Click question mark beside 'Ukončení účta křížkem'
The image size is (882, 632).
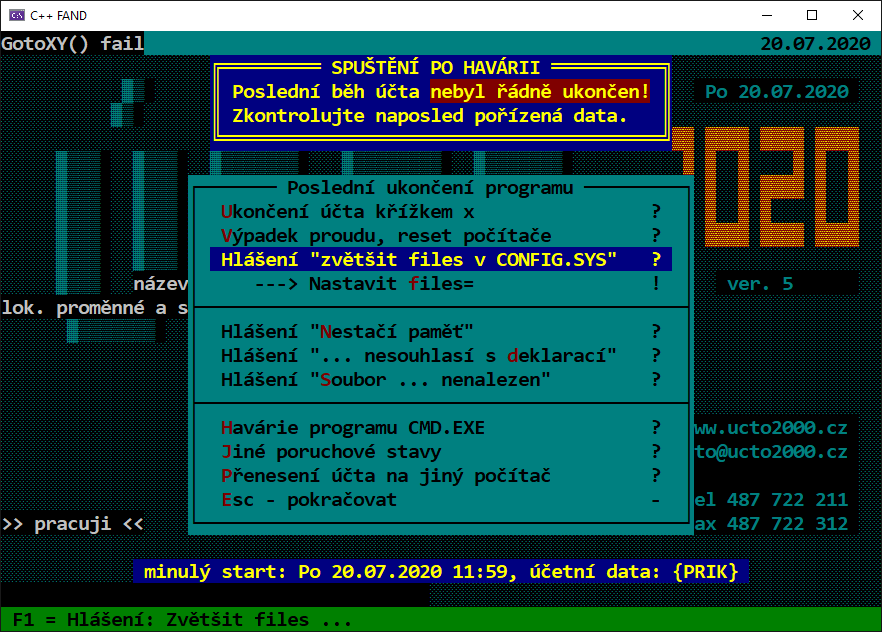tap(656, 212)
